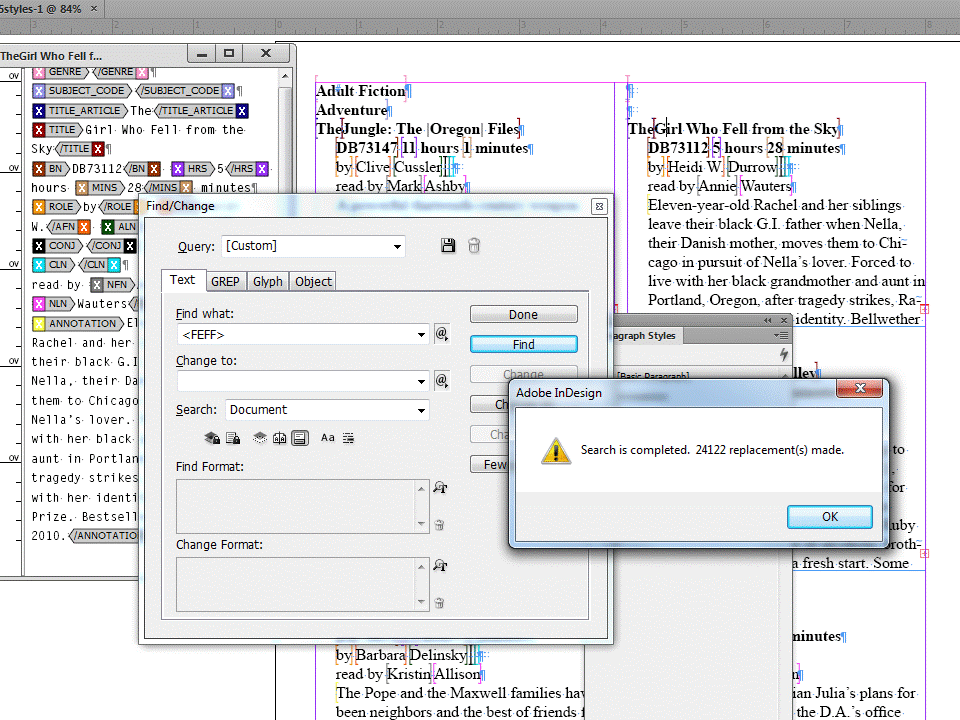Click the Fewer Options button
960x720 pixels.
[490, 464]
